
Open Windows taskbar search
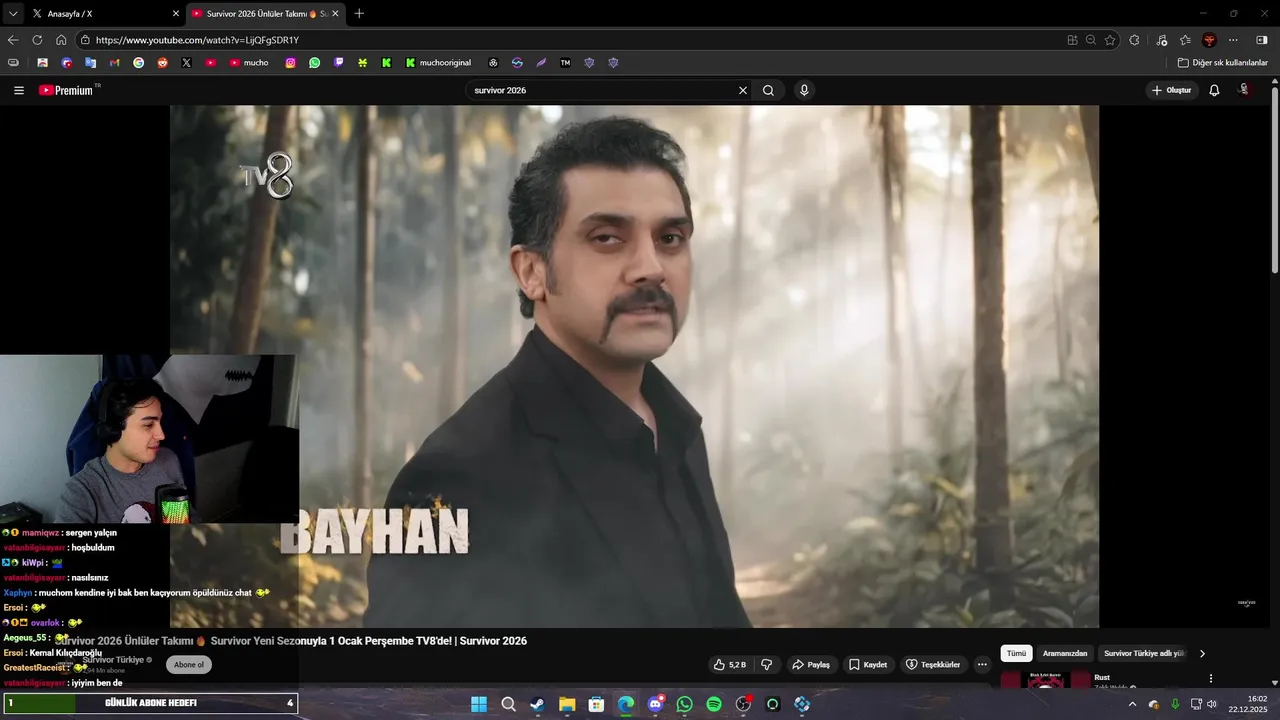tap(508, 704)
